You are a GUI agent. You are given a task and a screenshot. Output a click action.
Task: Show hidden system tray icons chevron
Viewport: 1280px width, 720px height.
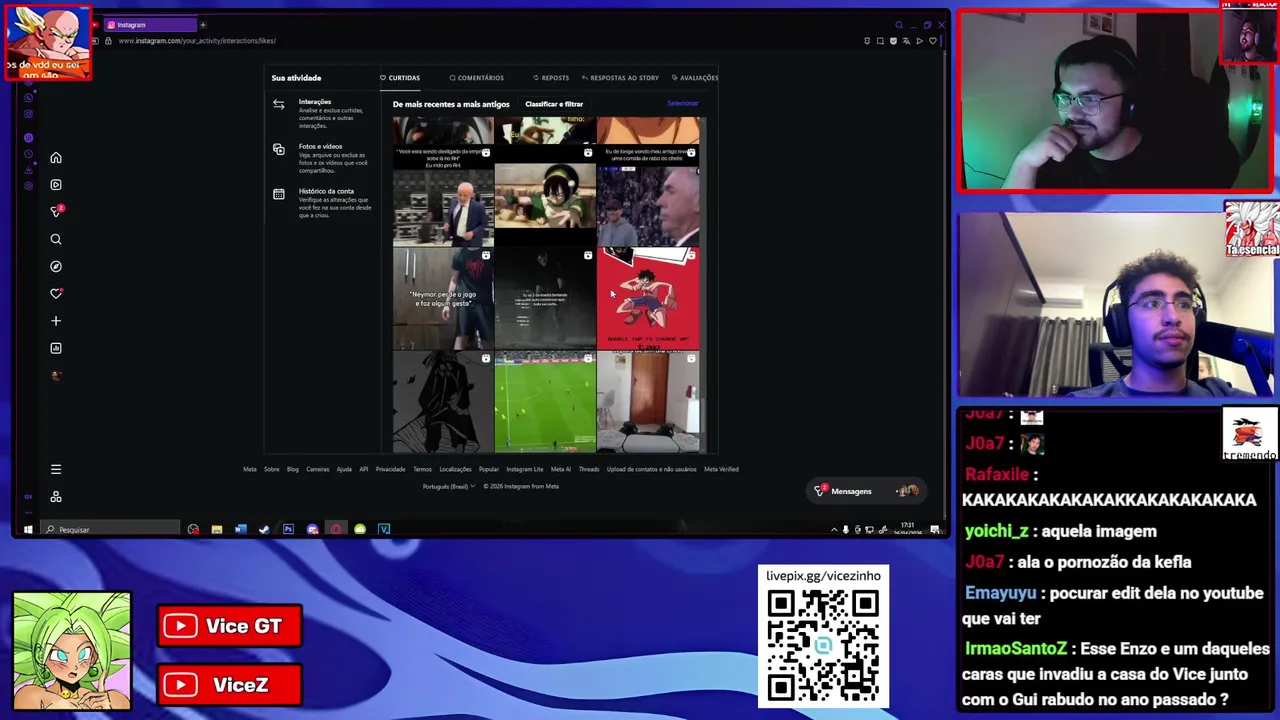(x=834, y=529)
